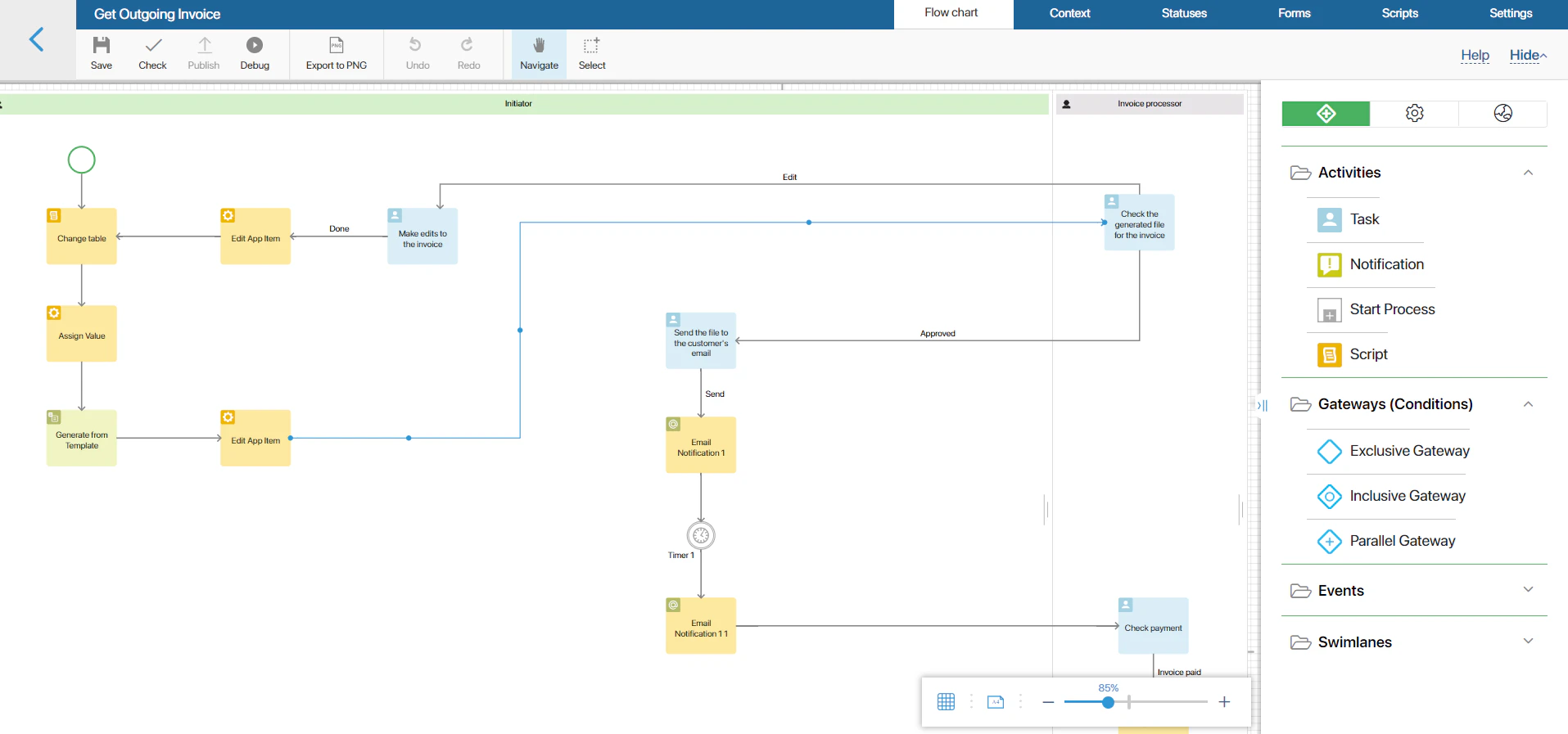Click the 'Done' connector label
1568x734 pixels.
339,229
